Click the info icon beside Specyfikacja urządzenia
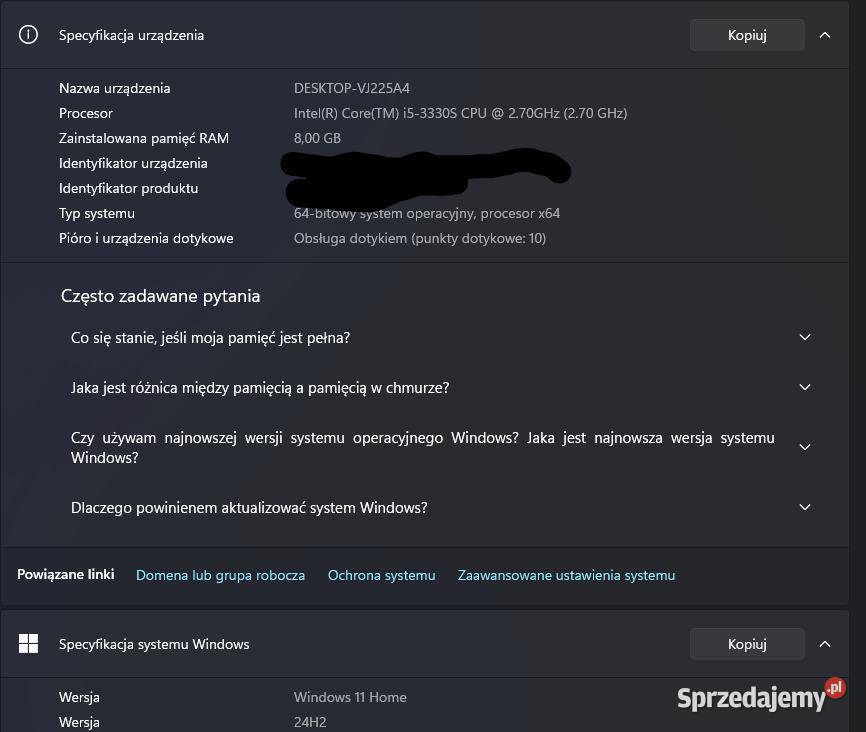The width and height of the screenshot is (866, 732). point(27,35)
